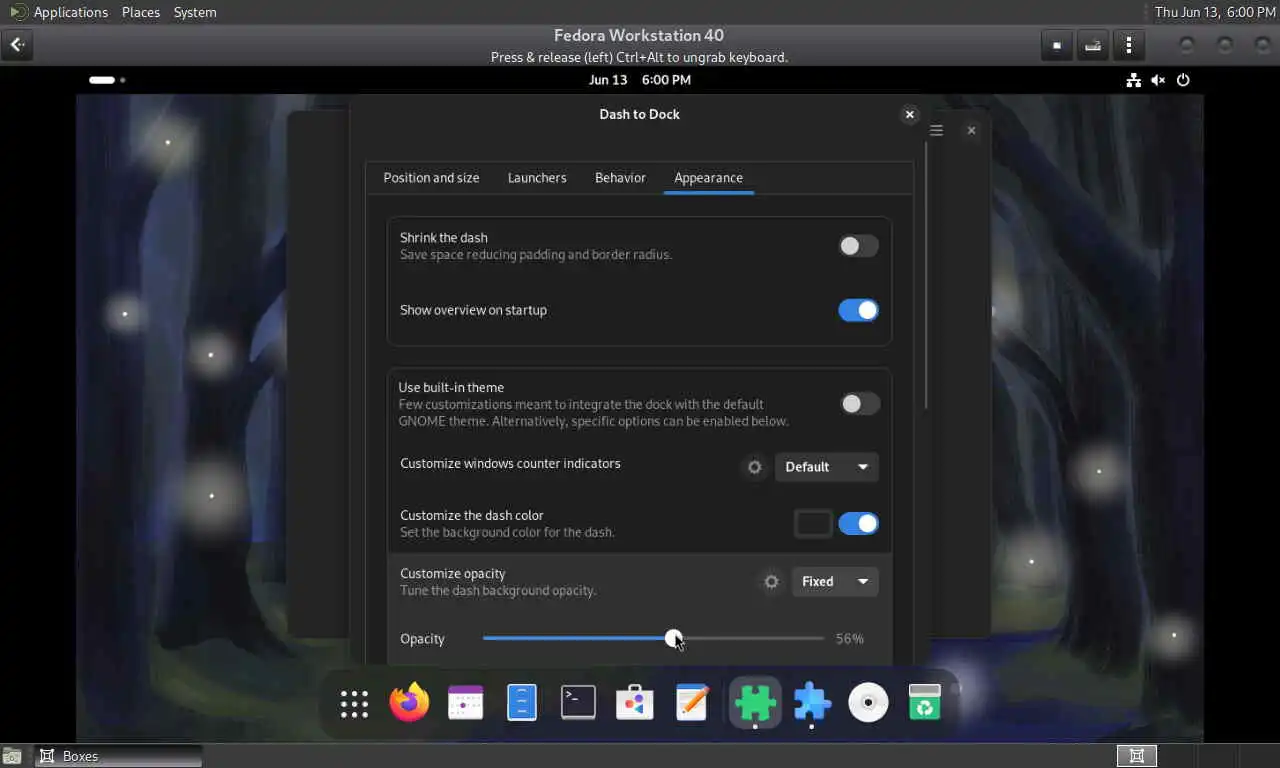Switch to the Launchers tab

[x=537, y=178]
